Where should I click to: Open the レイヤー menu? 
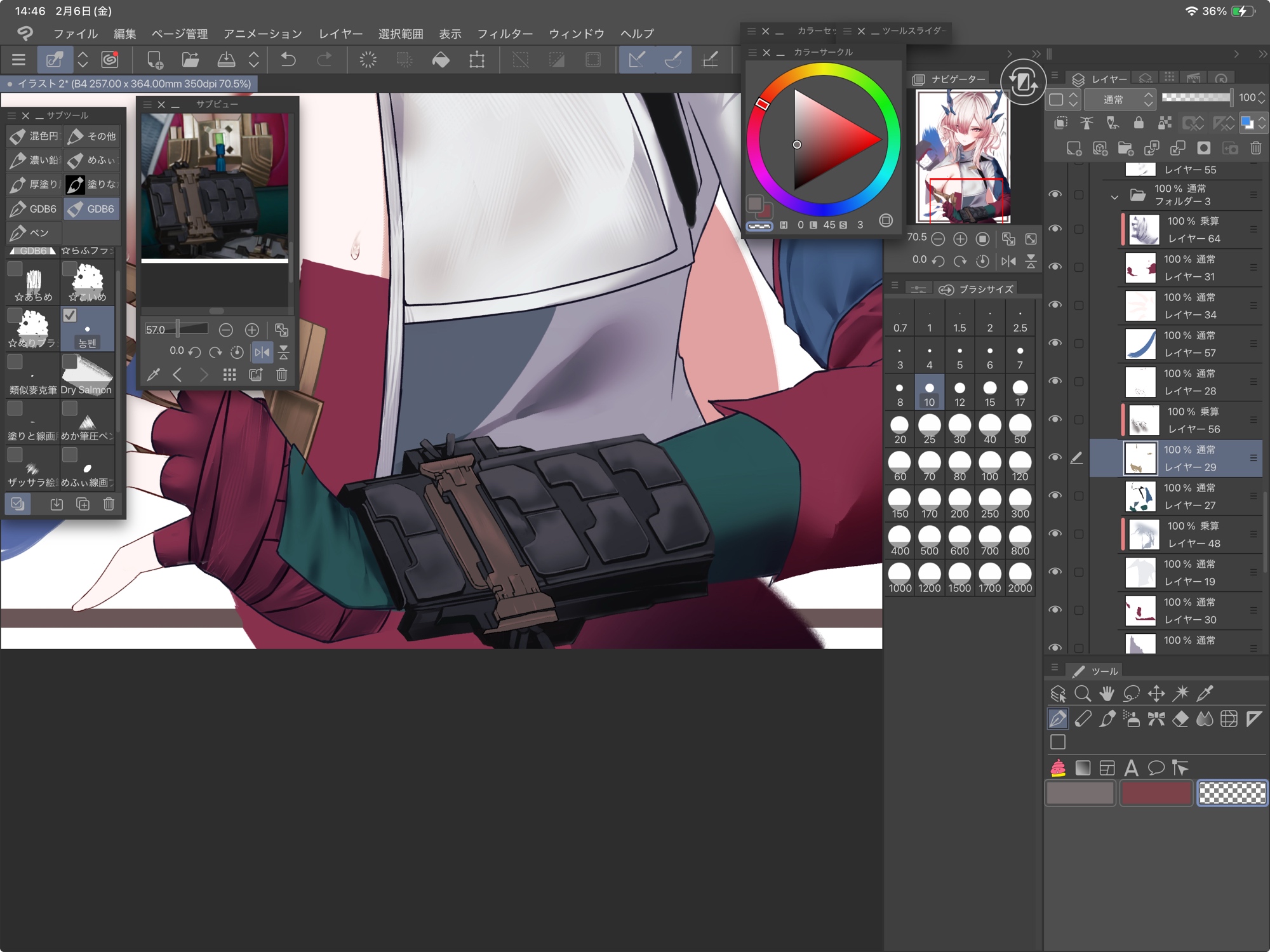click(x=340, y=34)
